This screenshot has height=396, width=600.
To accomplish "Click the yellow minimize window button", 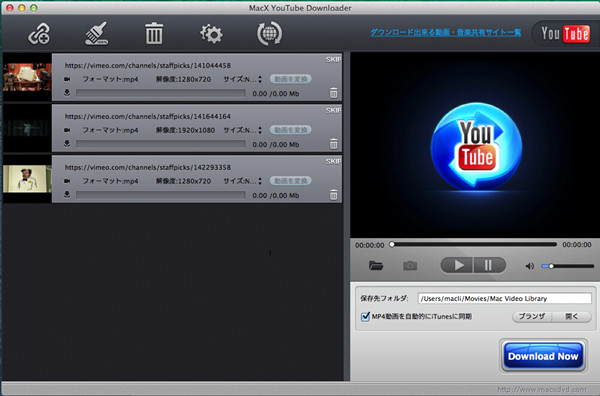I will tap(22, 8).
